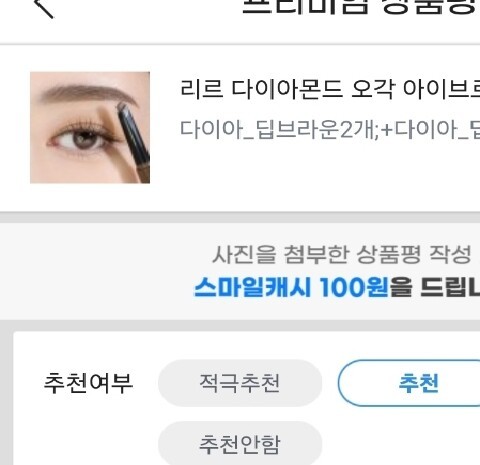Go back using the top-left arrow
This screenshot has width=480, height=465.
click(x=44, y=8)
